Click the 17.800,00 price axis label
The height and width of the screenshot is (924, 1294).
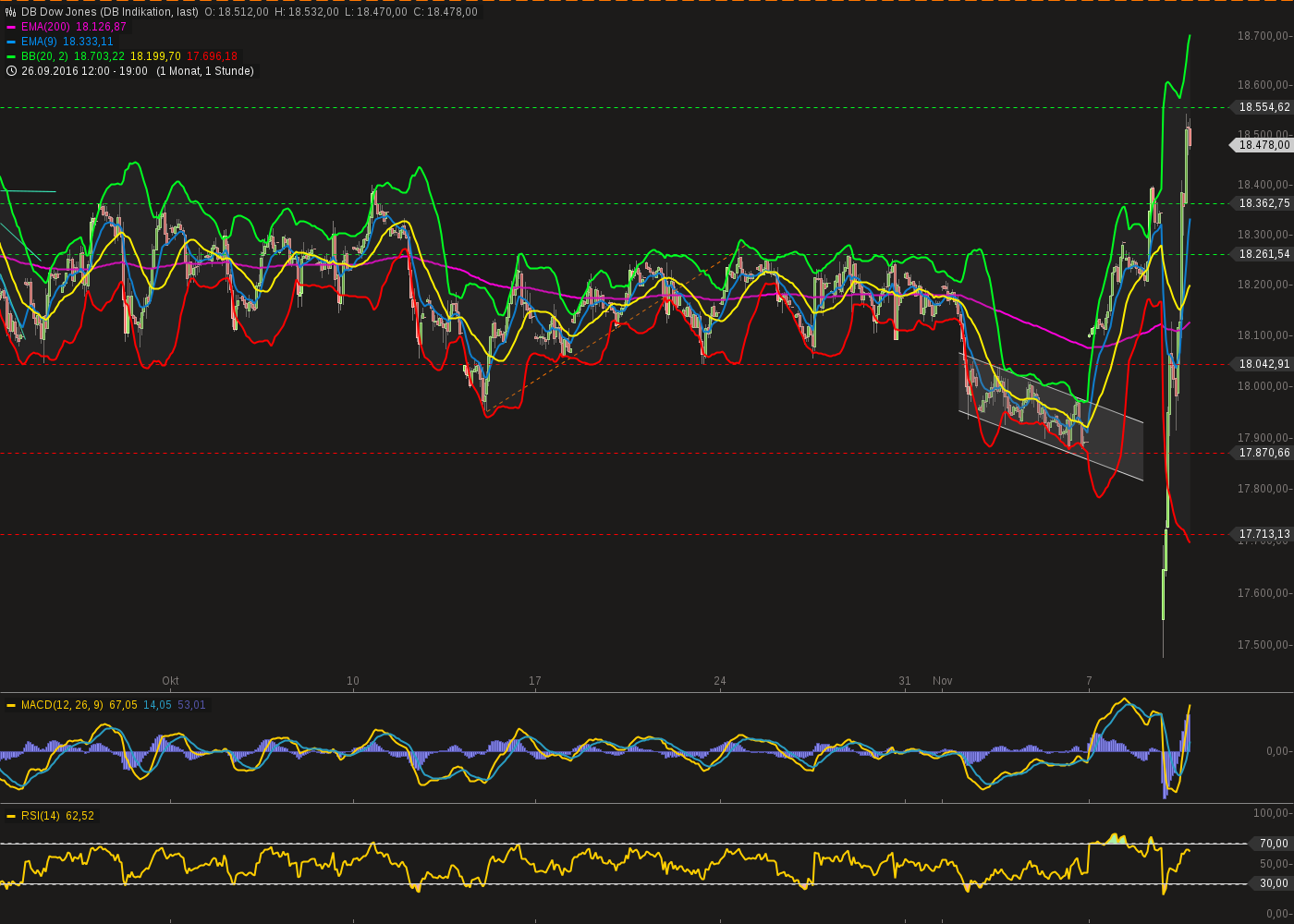(x=1263, y=489)
